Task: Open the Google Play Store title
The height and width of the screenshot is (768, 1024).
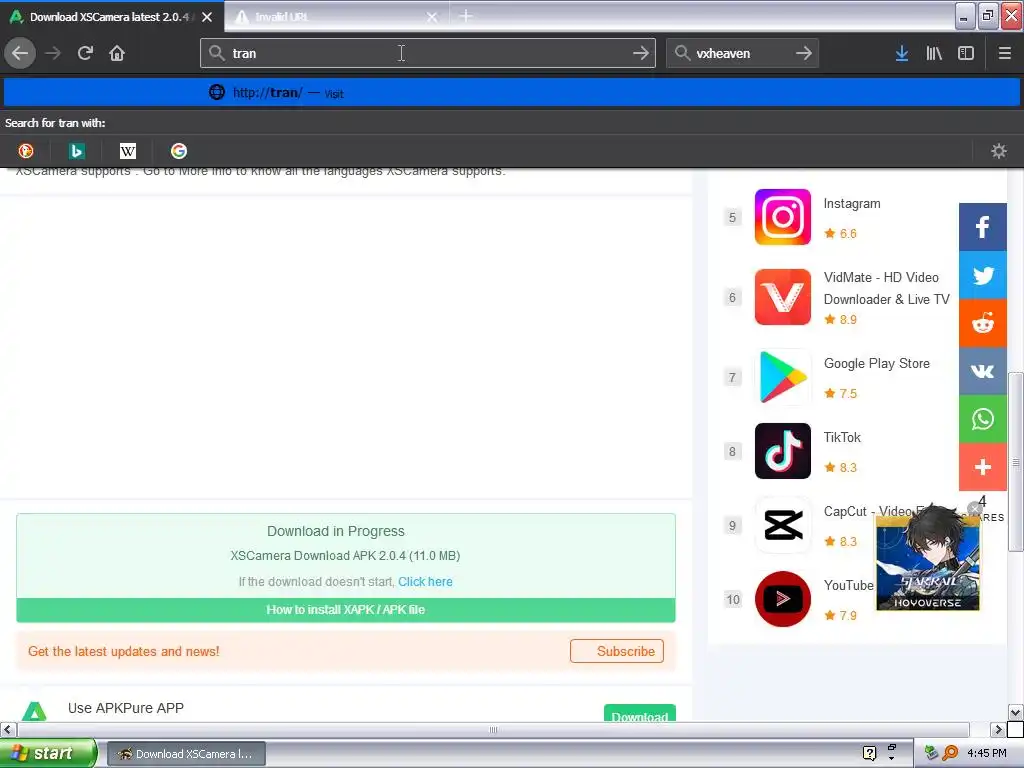Action: click(876, 363)
